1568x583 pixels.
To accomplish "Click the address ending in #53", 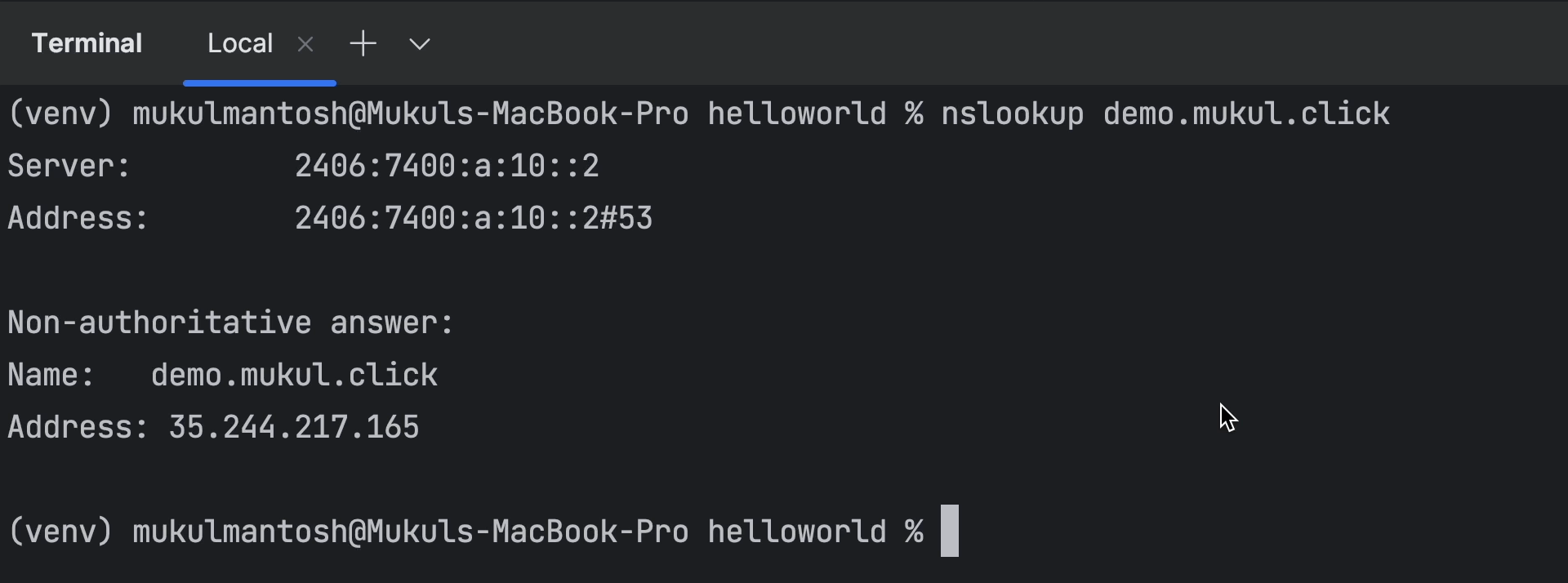I will click(473, 219).
